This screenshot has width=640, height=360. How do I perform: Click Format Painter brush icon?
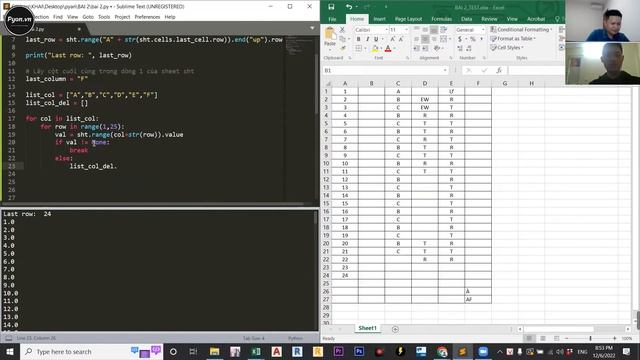pos(342,48)
